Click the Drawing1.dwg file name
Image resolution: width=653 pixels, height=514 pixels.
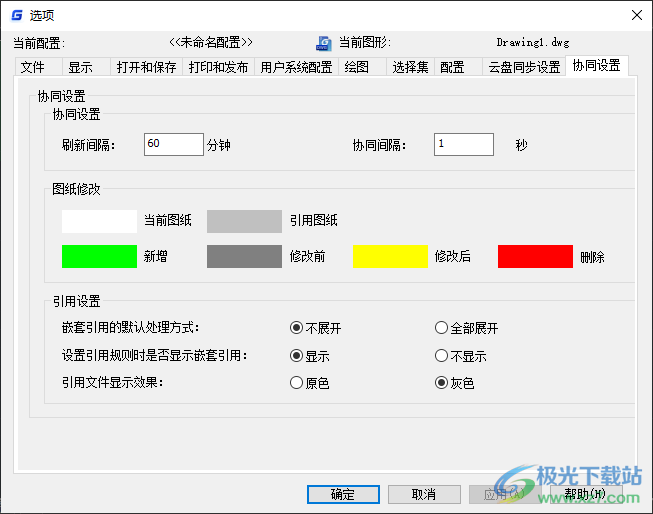[533, 42]
